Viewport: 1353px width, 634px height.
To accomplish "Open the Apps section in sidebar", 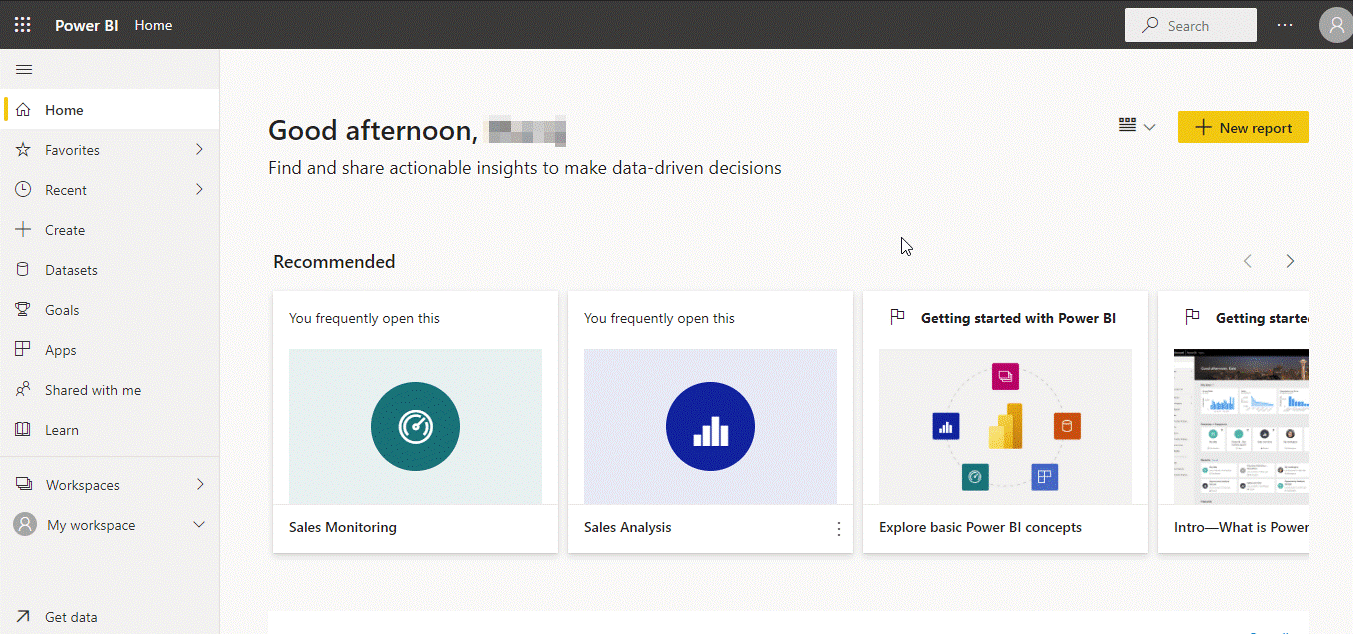I will click(60, 350).
